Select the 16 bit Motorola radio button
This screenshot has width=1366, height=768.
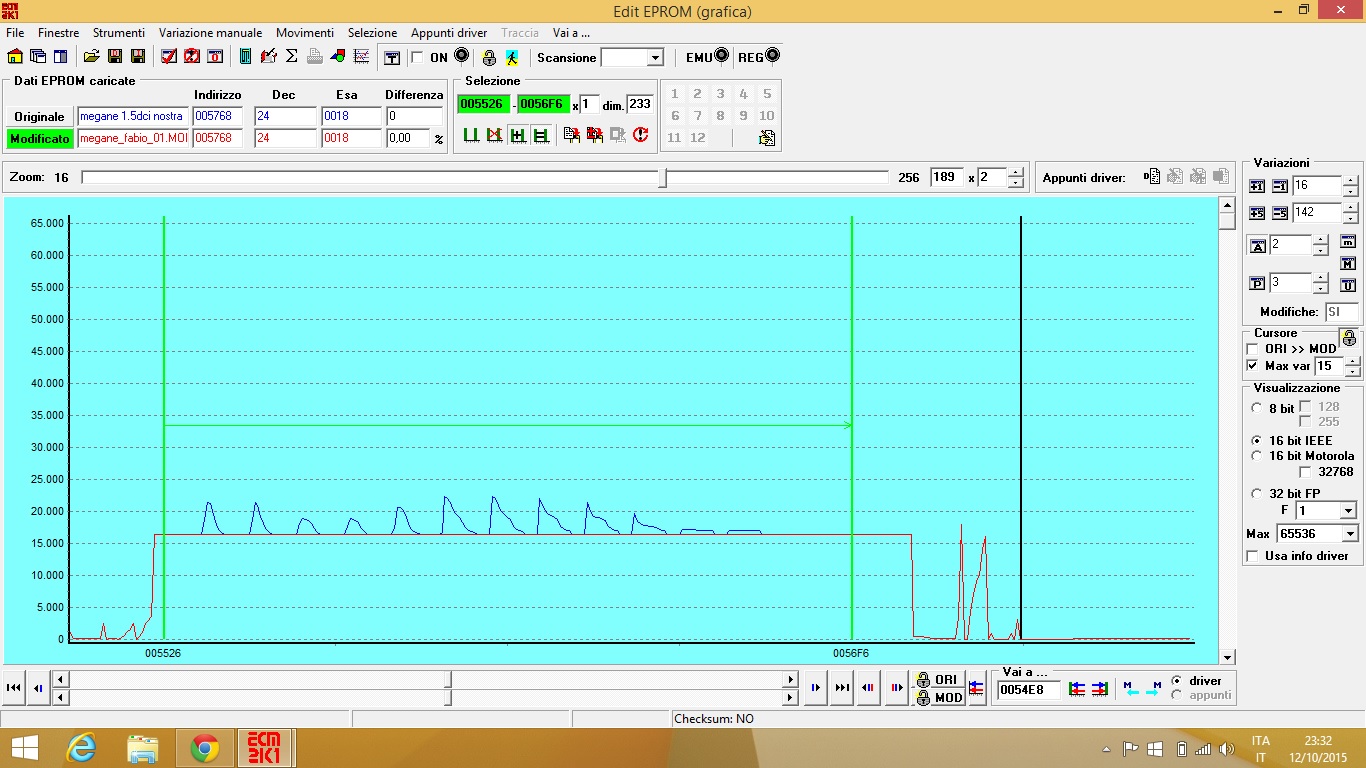[1257, 456]
